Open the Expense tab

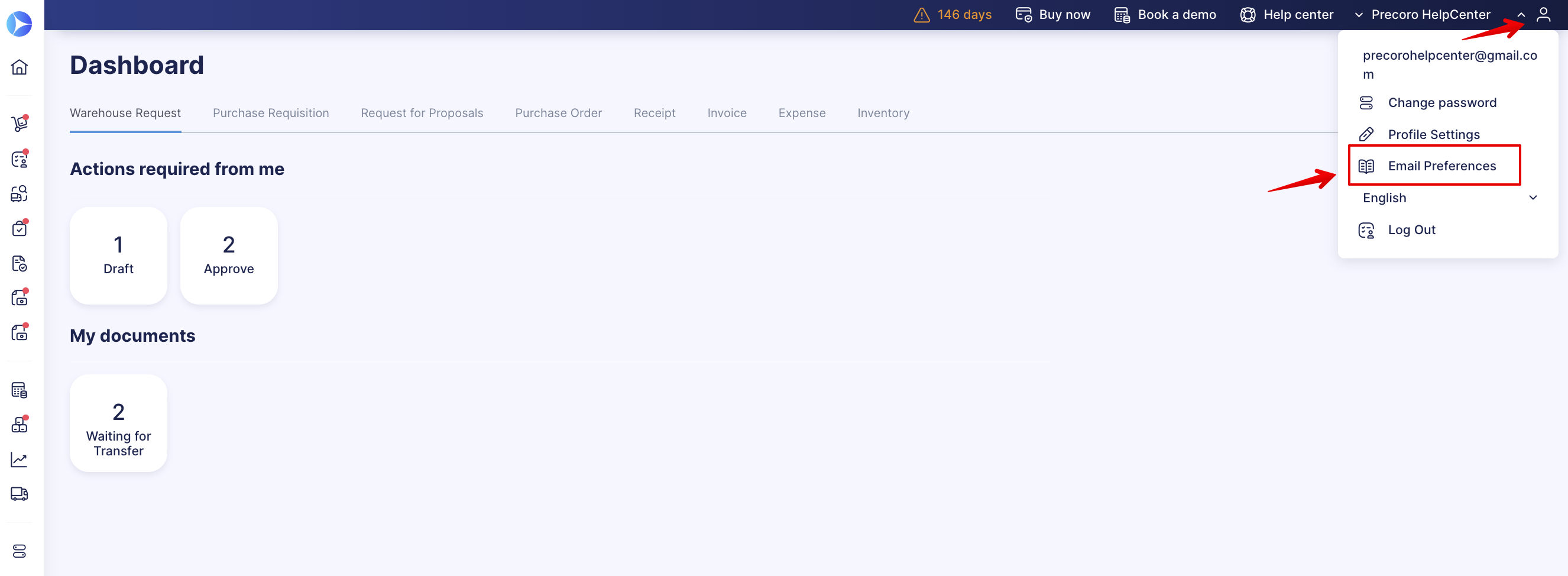click(x=802, y=114)
